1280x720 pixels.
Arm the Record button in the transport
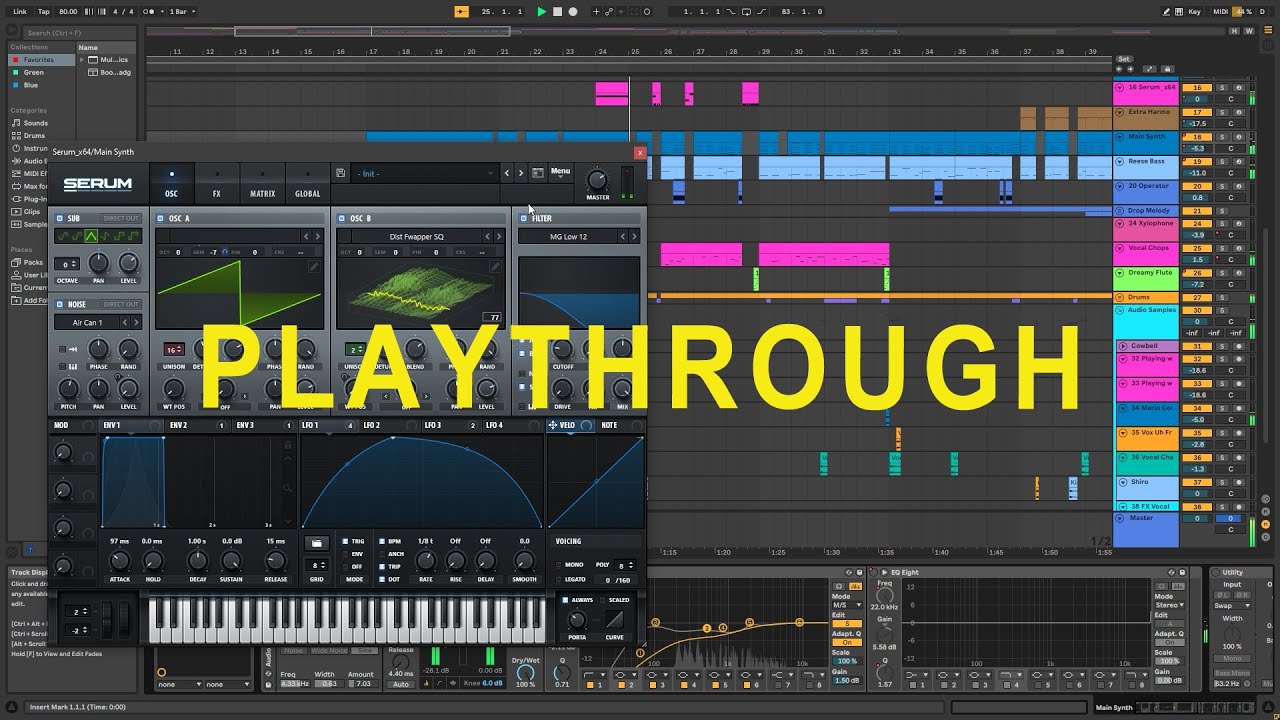573,12
